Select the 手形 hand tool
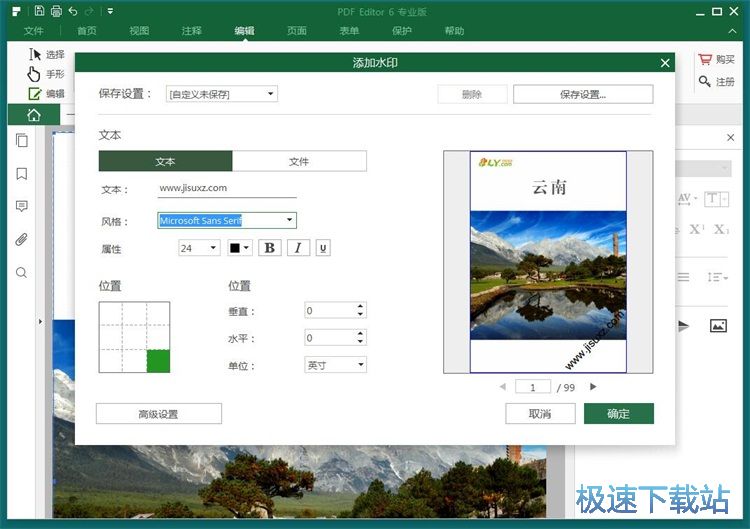This screenshot has width=750, height=529. tap(46, 74)
